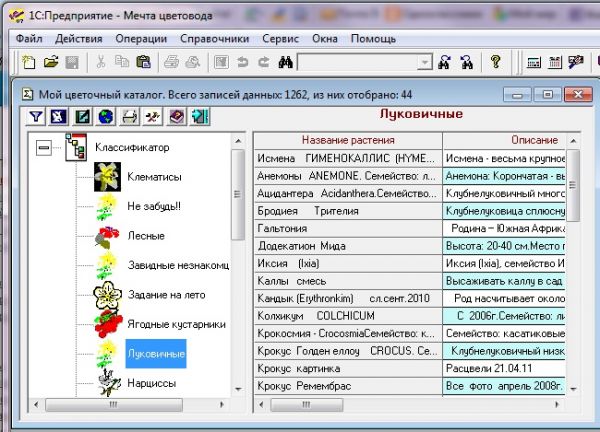Open the Помощь menu
The width and height of the screenshot is (600, 432).
pos(373,39)
